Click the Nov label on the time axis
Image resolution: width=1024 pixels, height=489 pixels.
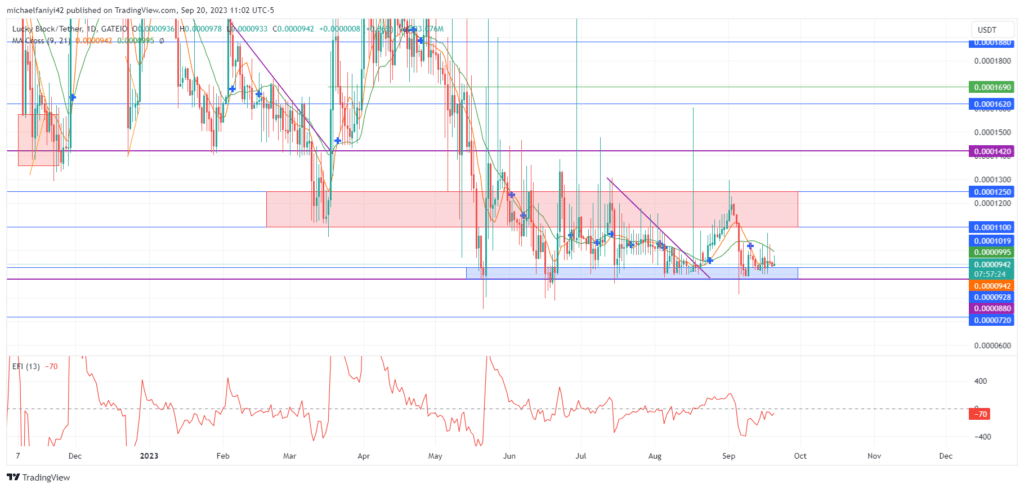tap(872, 454)
